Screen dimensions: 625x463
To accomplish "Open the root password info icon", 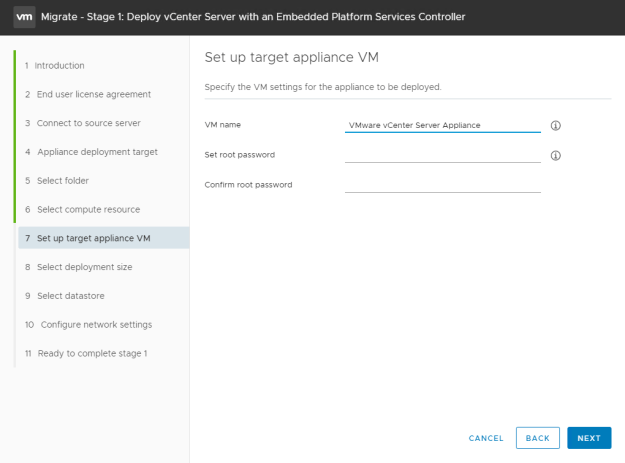I will 556,155.
